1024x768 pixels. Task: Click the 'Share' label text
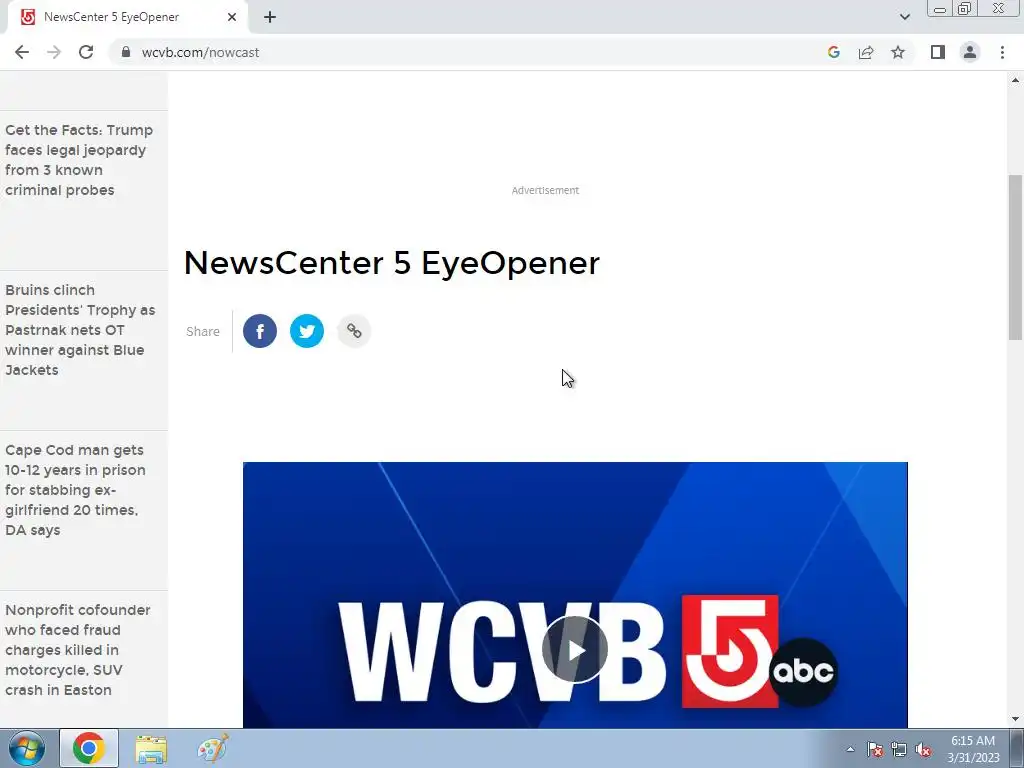pos(203,331)
